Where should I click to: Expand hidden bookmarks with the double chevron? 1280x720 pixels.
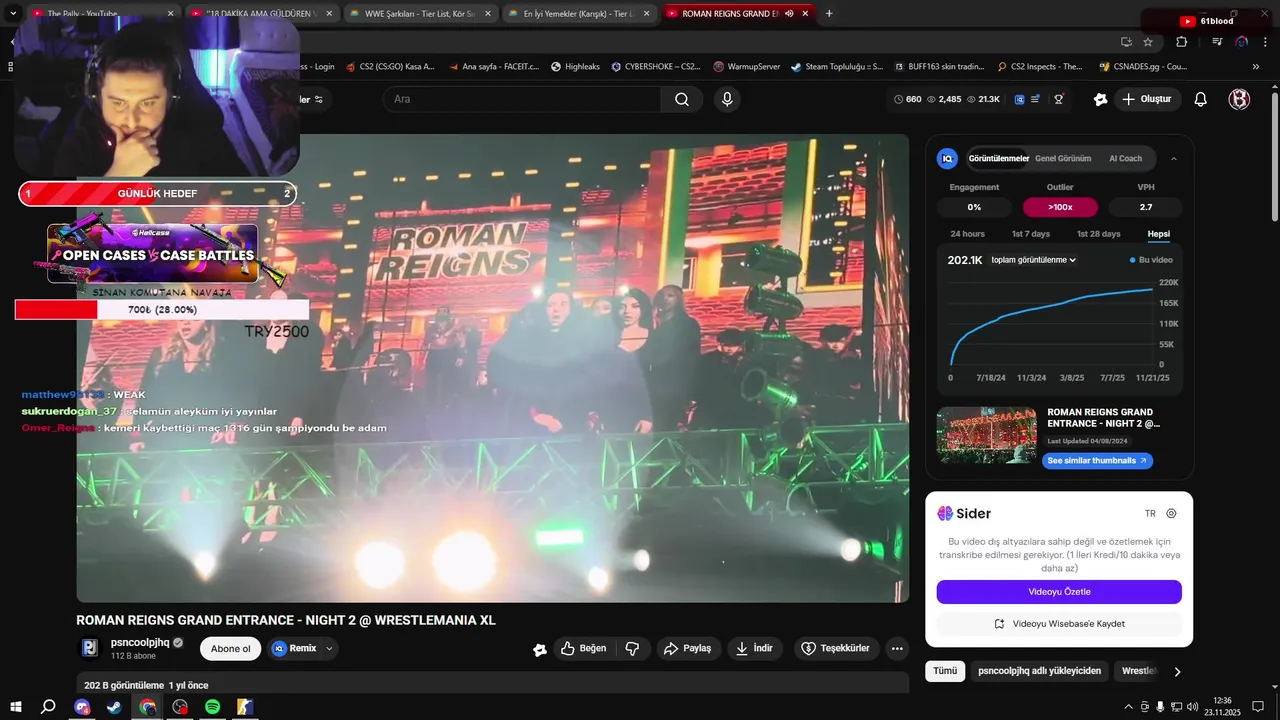tap(1256, 66)
